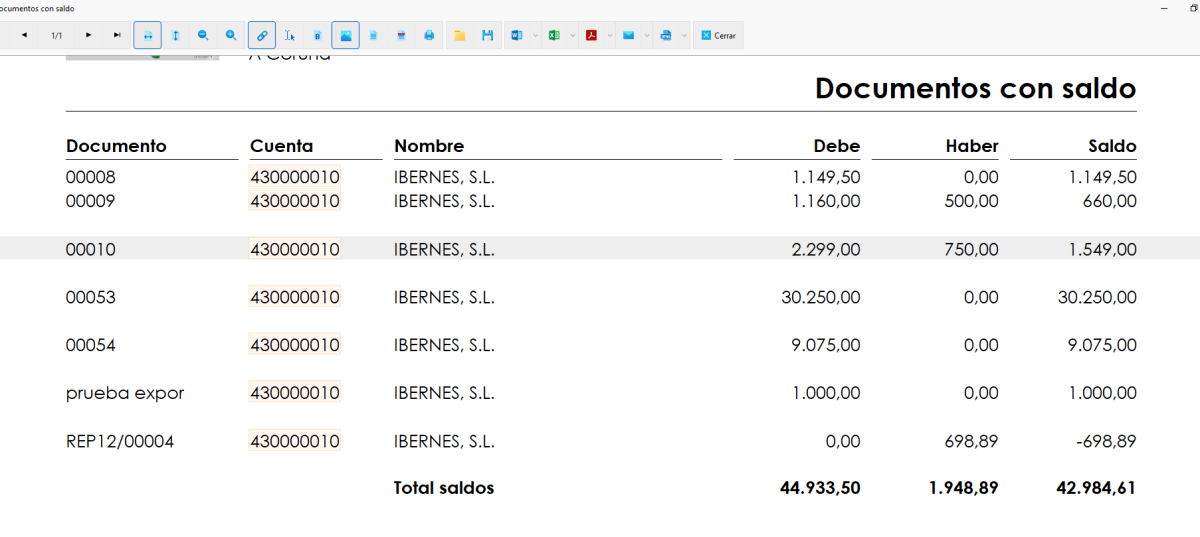This screenshot has height=537, width=1200.
Task: Toggle fit page width view
Action: [x=148, y=35]
